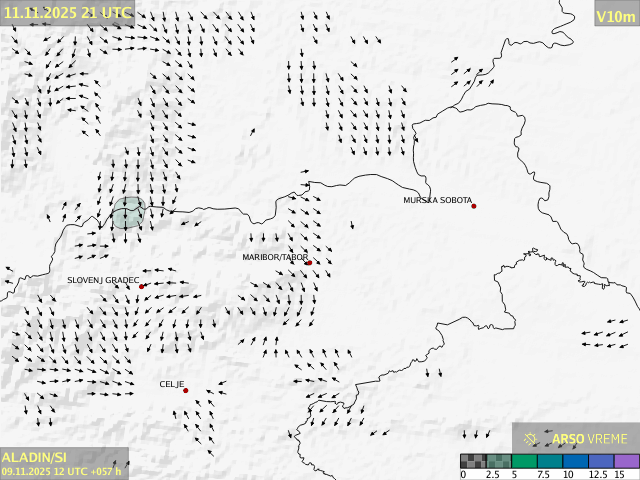Screen dimensions: 640x480
Task: Click the MURSKA SOBOTA city label
Action: (437, 200)
